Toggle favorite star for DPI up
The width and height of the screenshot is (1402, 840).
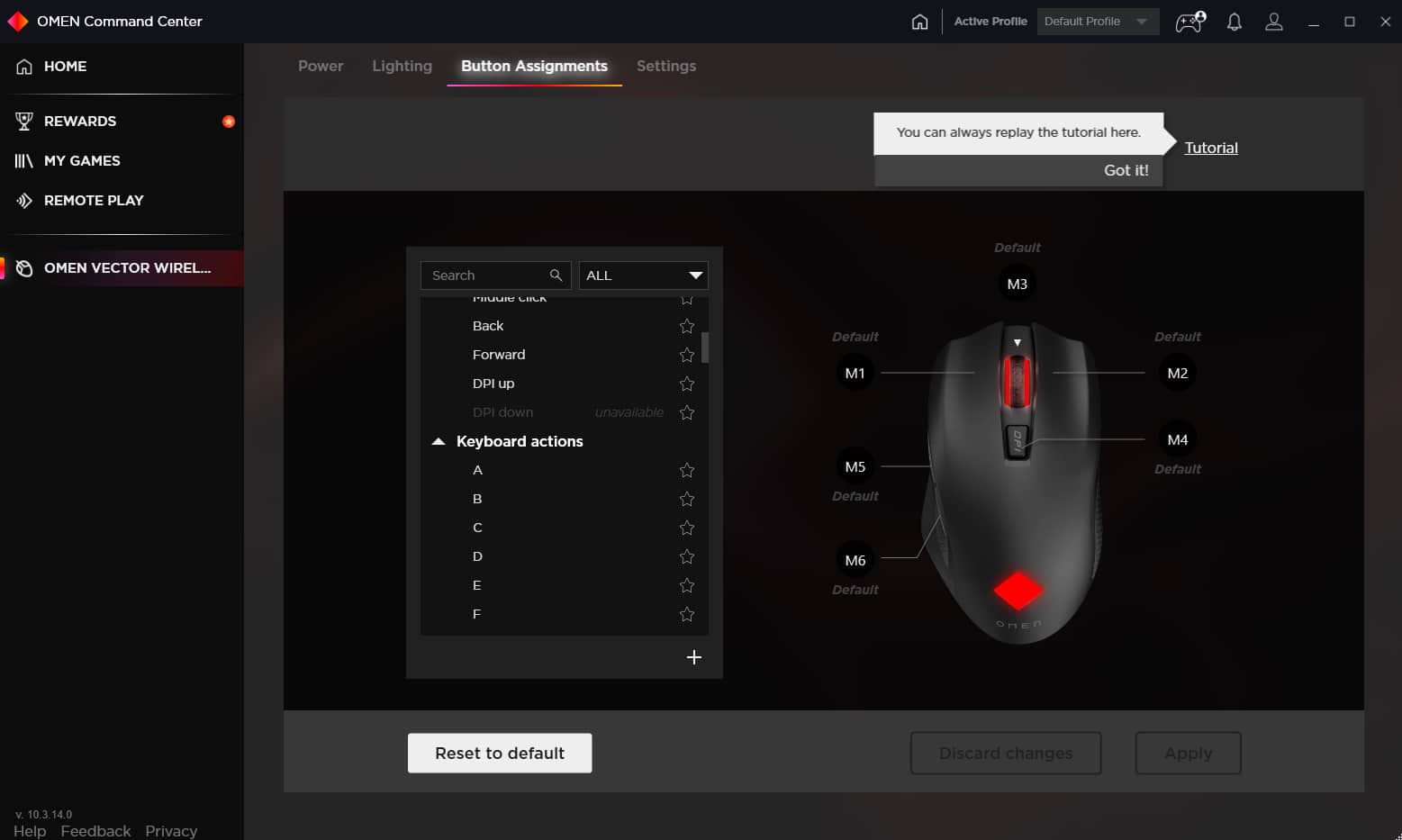687,384
